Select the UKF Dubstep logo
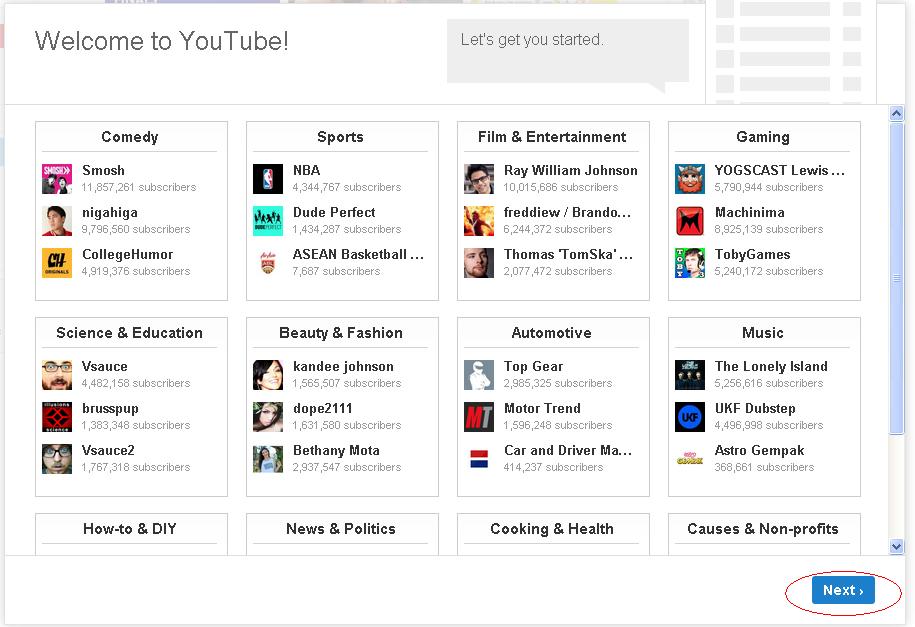This screenshot has height=627, width=915. click(690, 416)
